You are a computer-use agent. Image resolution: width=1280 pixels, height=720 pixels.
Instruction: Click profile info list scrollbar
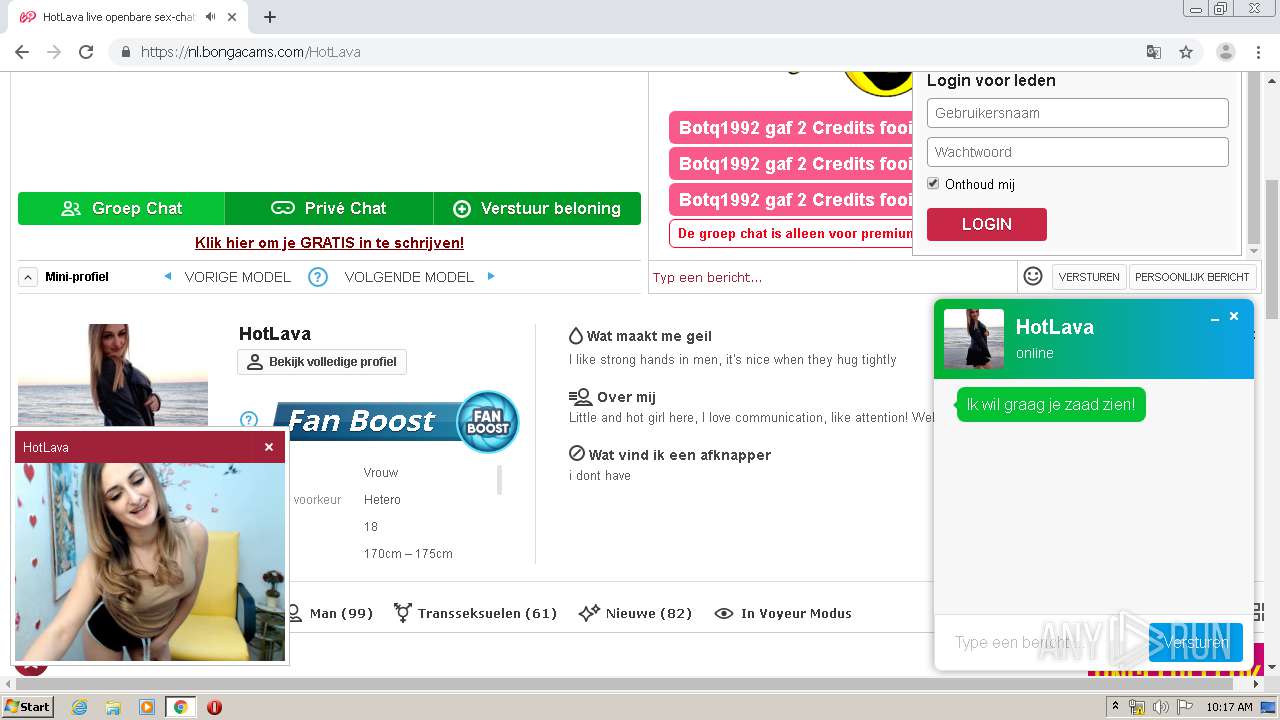[x=499, y=480]
